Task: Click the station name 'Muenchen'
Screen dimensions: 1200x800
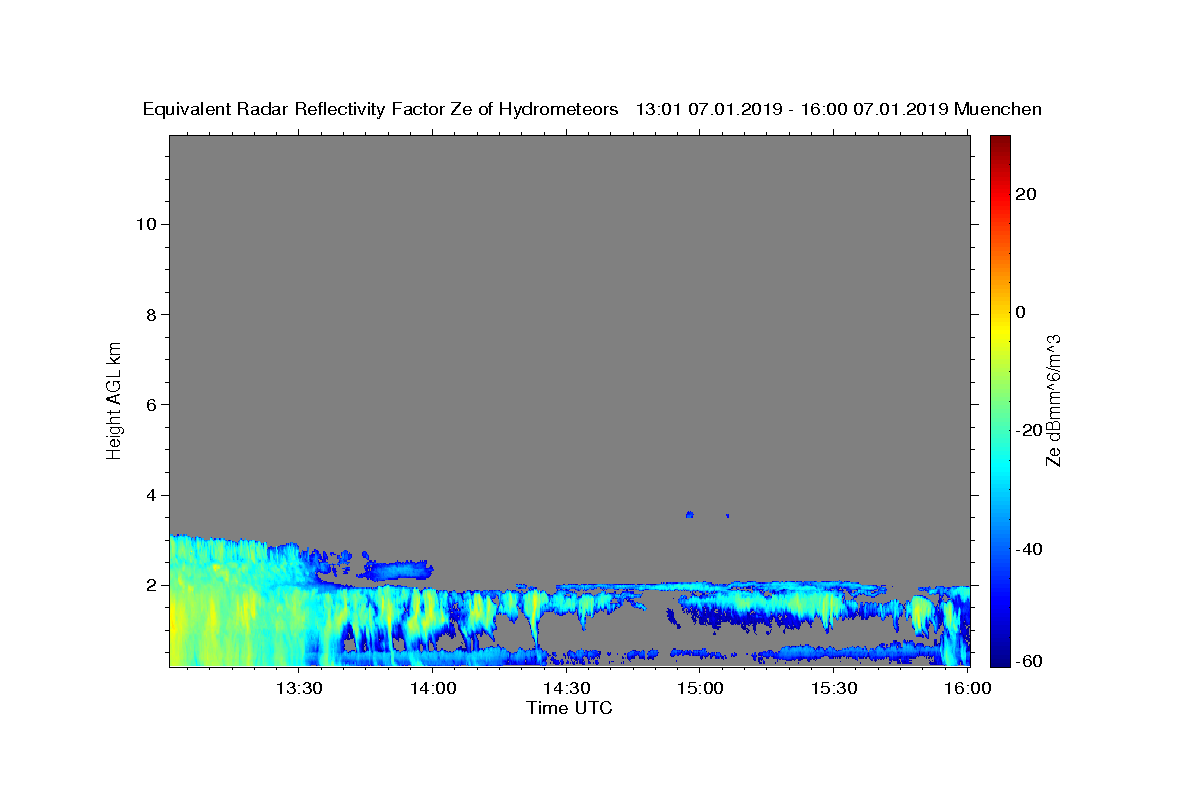Action: pos(998,110)
